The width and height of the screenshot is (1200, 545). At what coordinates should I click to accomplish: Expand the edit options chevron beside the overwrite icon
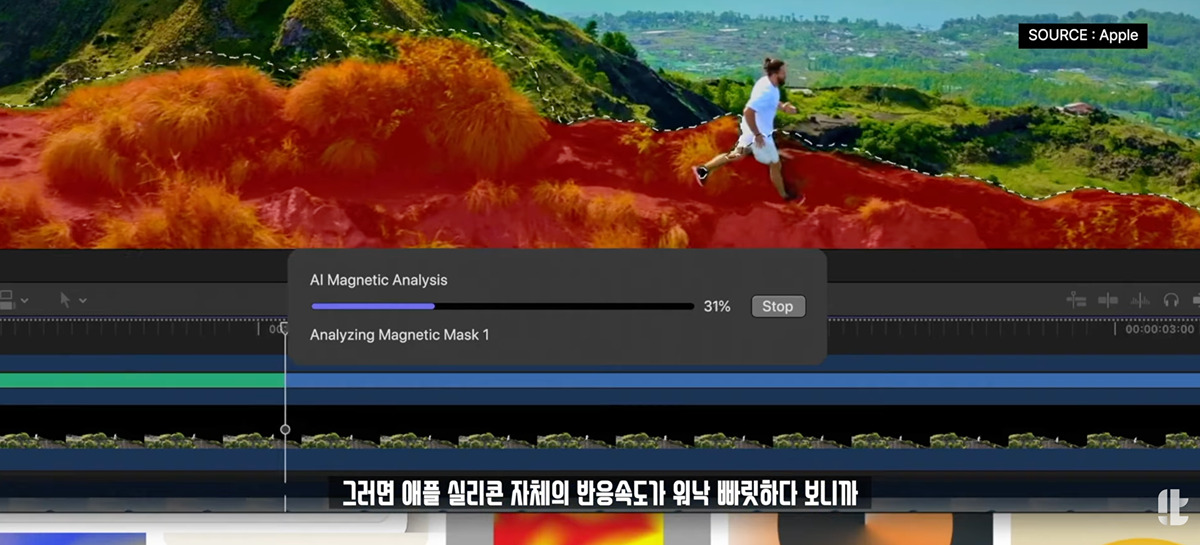coord(24,300)
